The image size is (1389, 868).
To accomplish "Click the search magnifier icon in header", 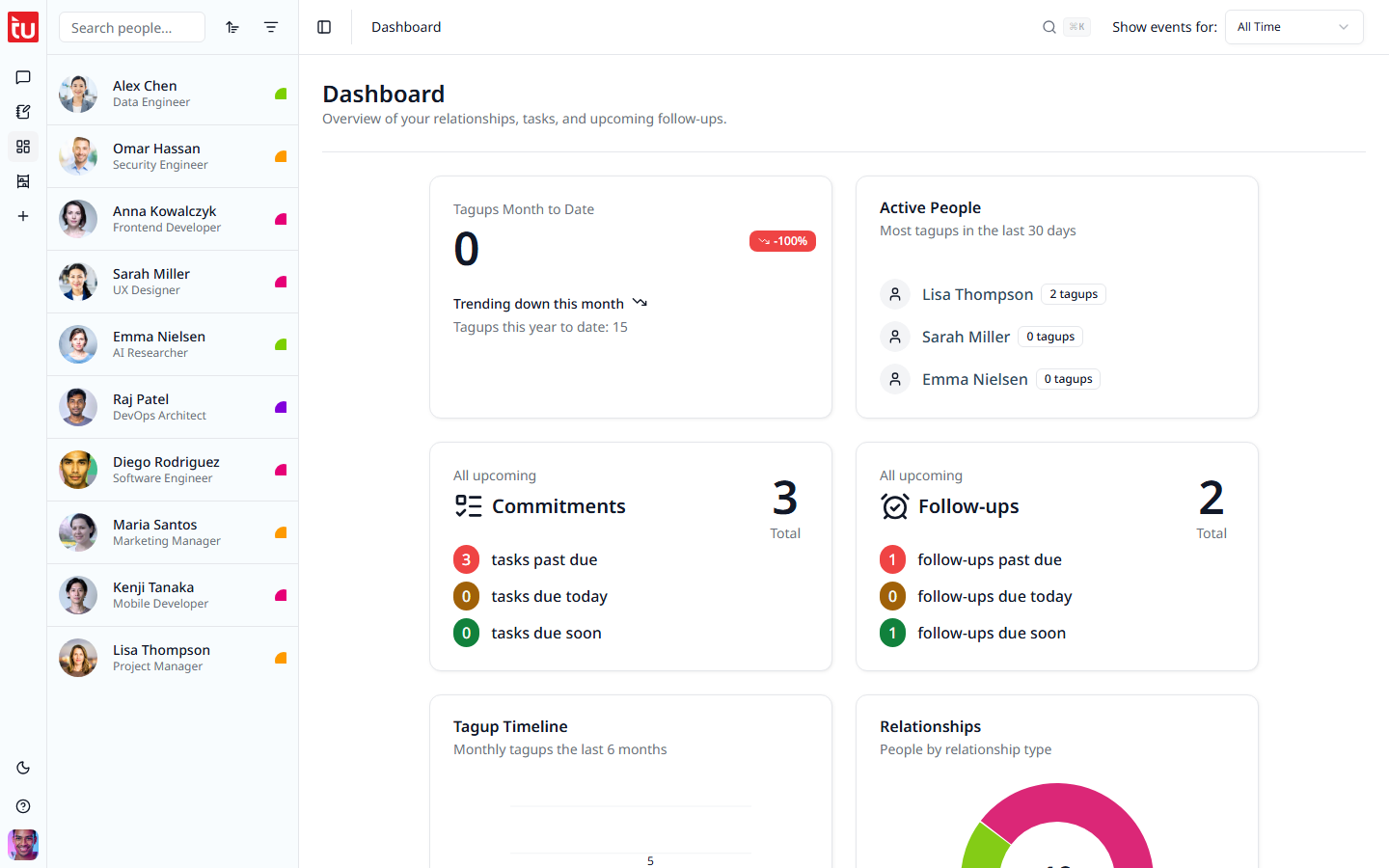I will coord(1049,27).
